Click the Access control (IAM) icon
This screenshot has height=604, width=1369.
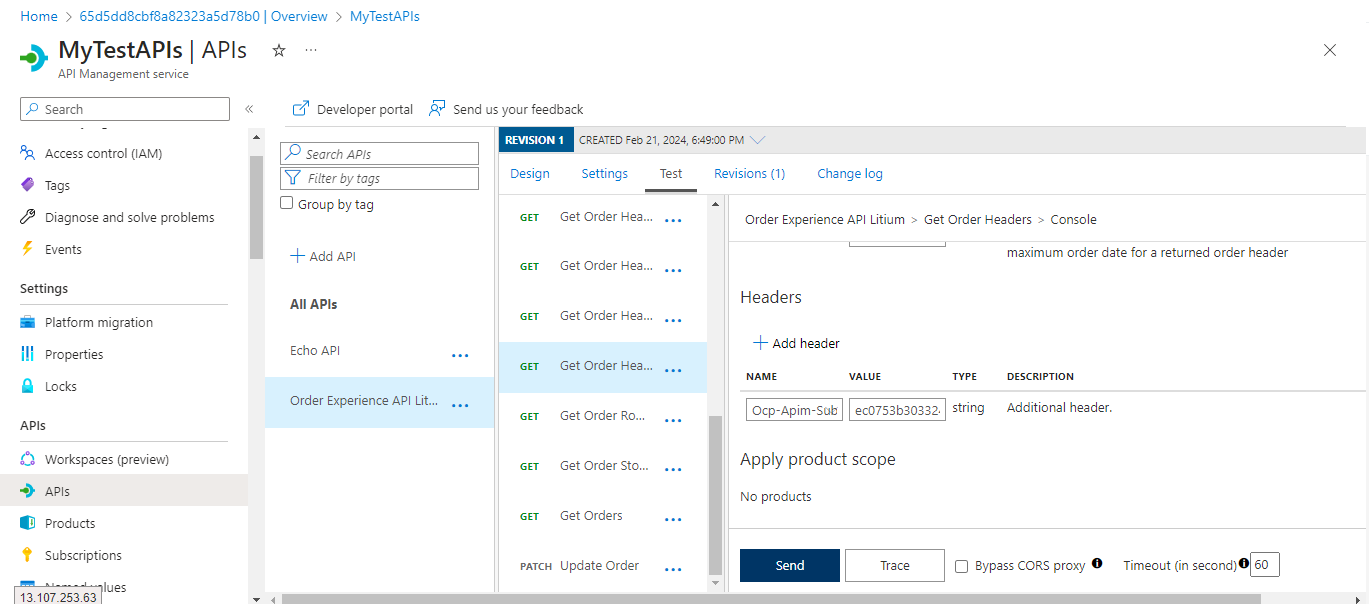pos(28,153)
